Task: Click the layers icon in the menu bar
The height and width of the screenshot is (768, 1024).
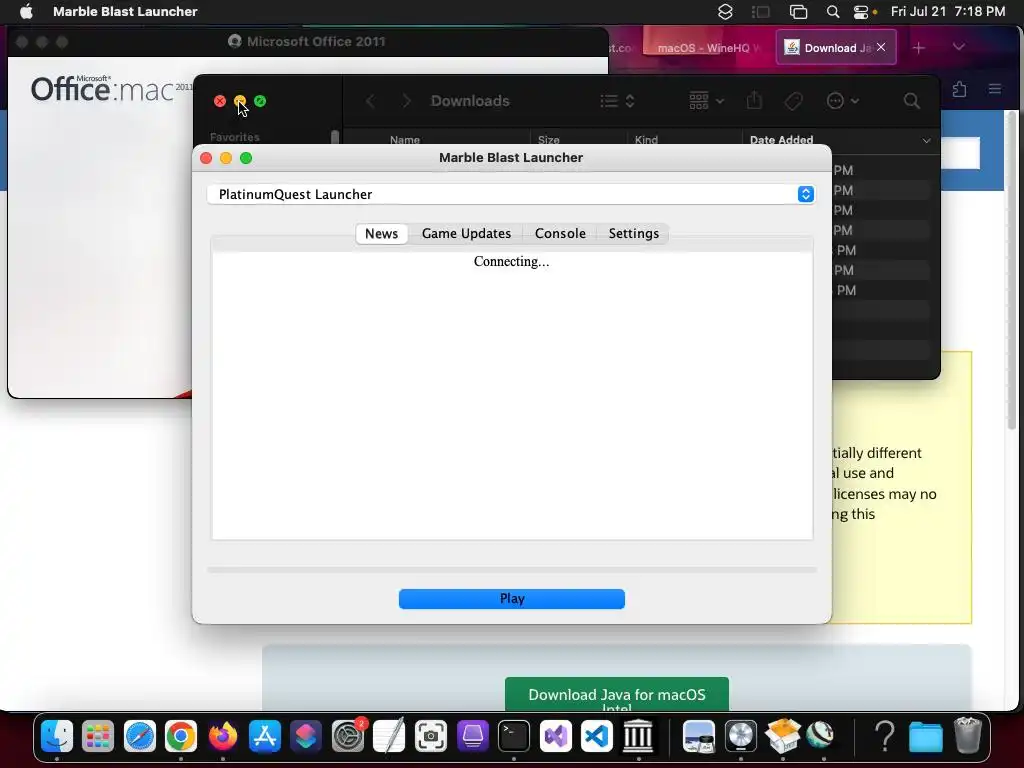Action: (725, 12)
